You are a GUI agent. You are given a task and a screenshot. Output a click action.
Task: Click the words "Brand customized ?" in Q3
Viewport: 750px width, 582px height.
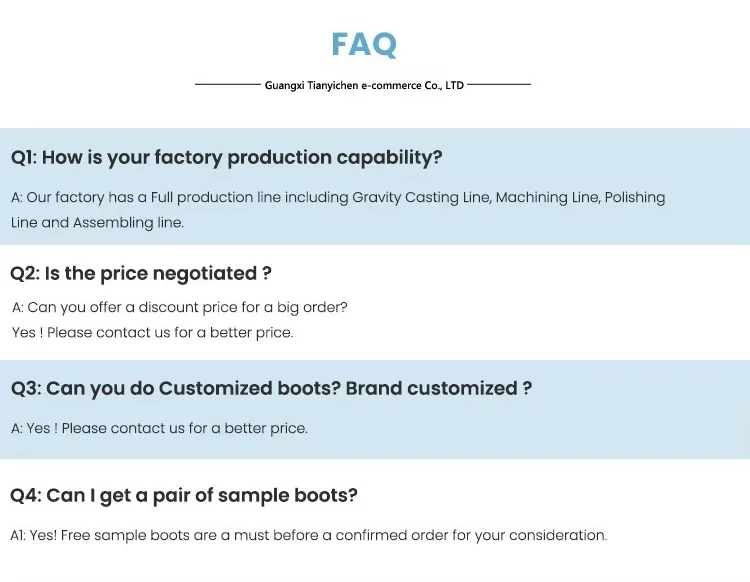coord(439,388)
